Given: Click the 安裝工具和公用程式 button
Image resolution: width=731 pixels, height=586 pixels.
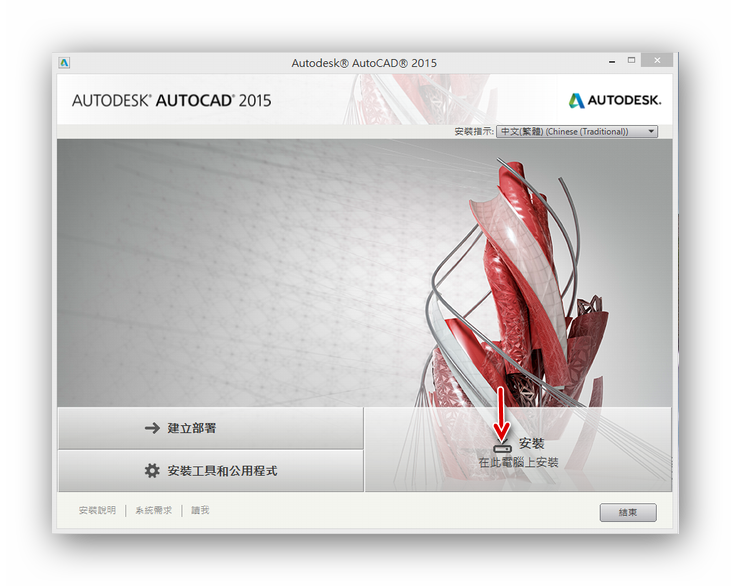Looking at the screenshot, I should coord(211,470).
